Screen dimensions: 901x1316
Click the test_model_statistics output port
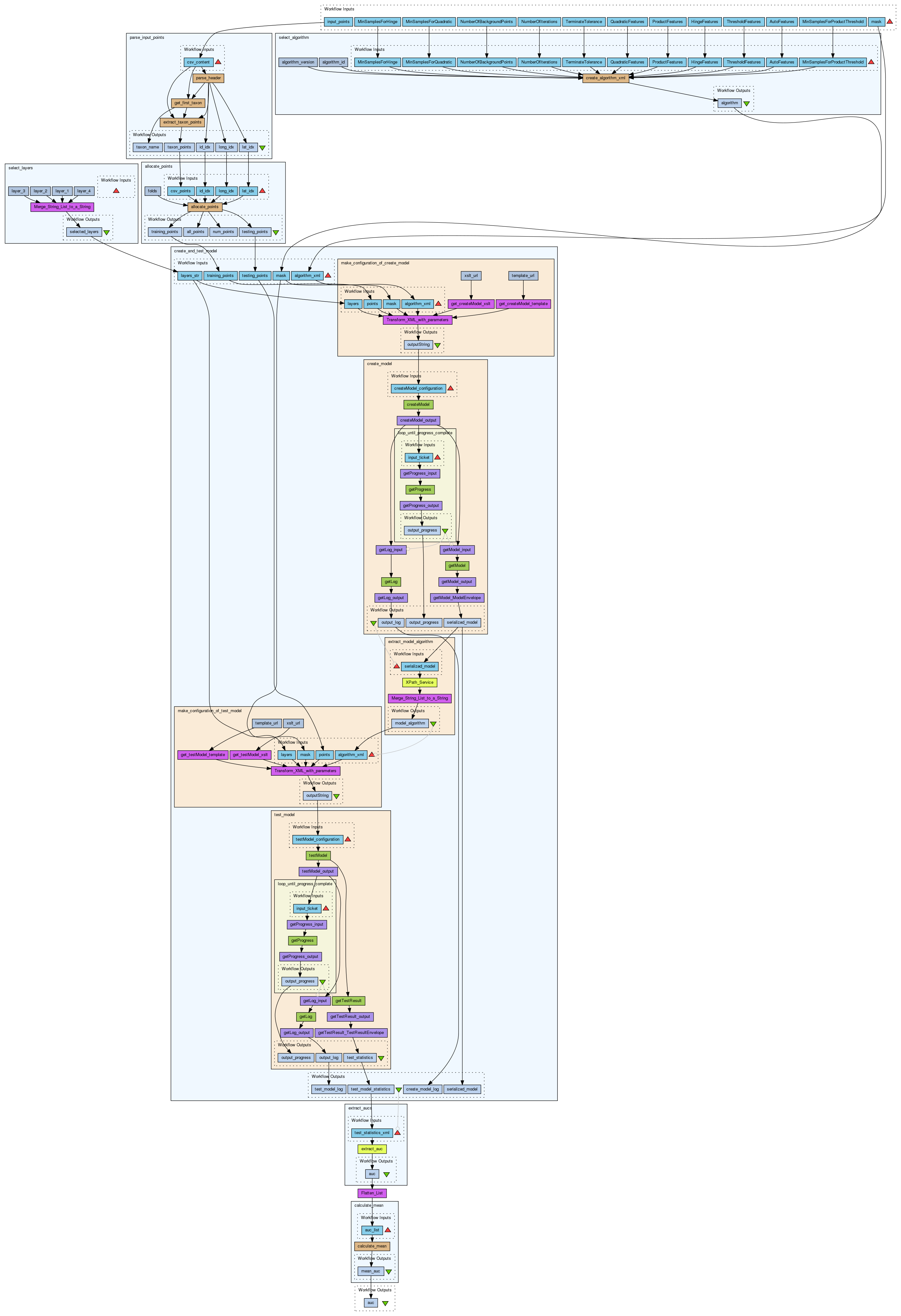(x=370, y=1089)
